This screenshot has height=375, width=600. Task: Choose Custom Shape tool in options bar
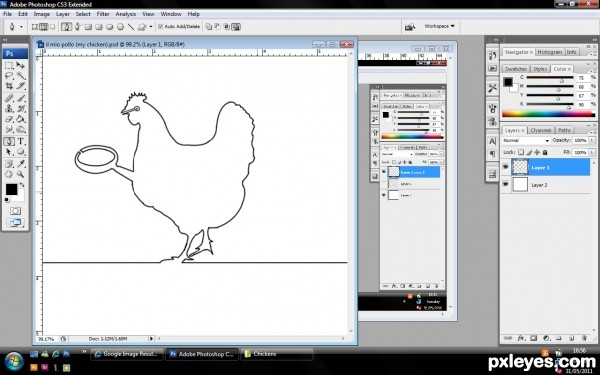click(x=142, y=27)
